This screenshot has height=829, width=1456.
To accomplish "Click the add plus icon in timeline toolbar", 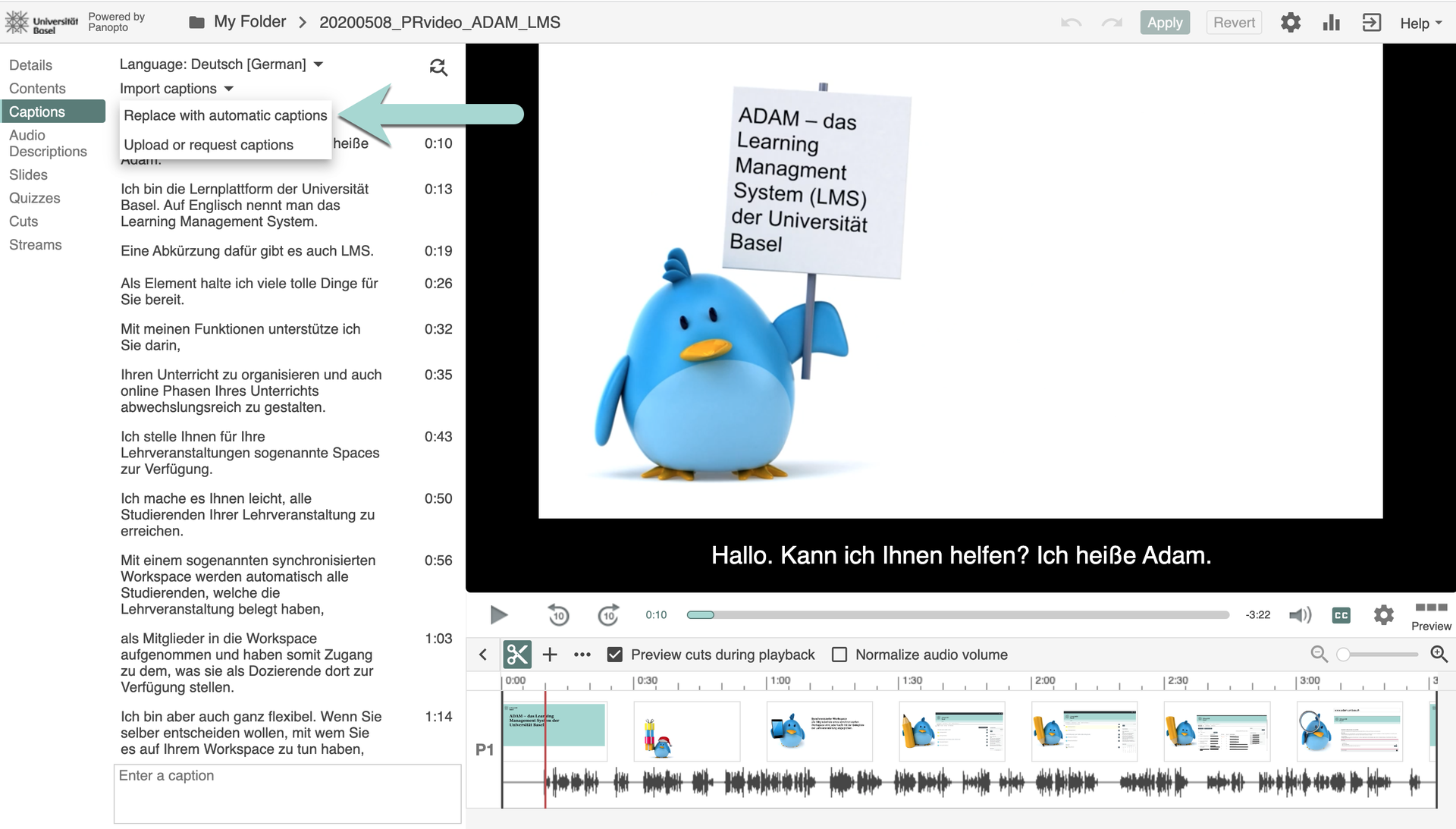I will 550,655.
